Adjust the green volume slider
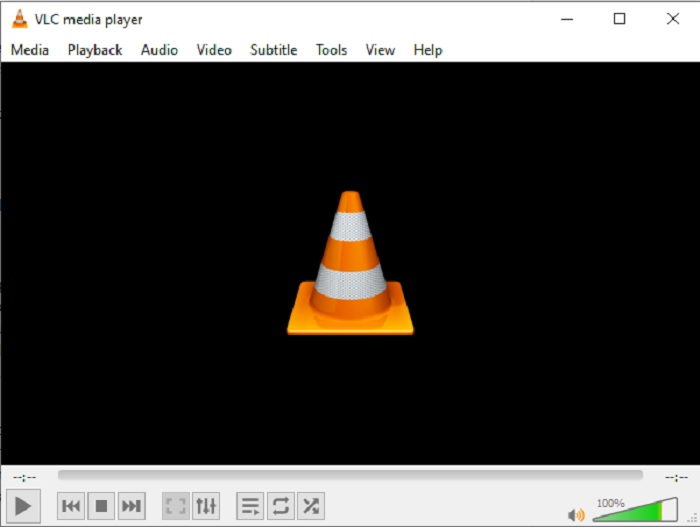Viewport: 700px width, 527px height. pos(635,510)
